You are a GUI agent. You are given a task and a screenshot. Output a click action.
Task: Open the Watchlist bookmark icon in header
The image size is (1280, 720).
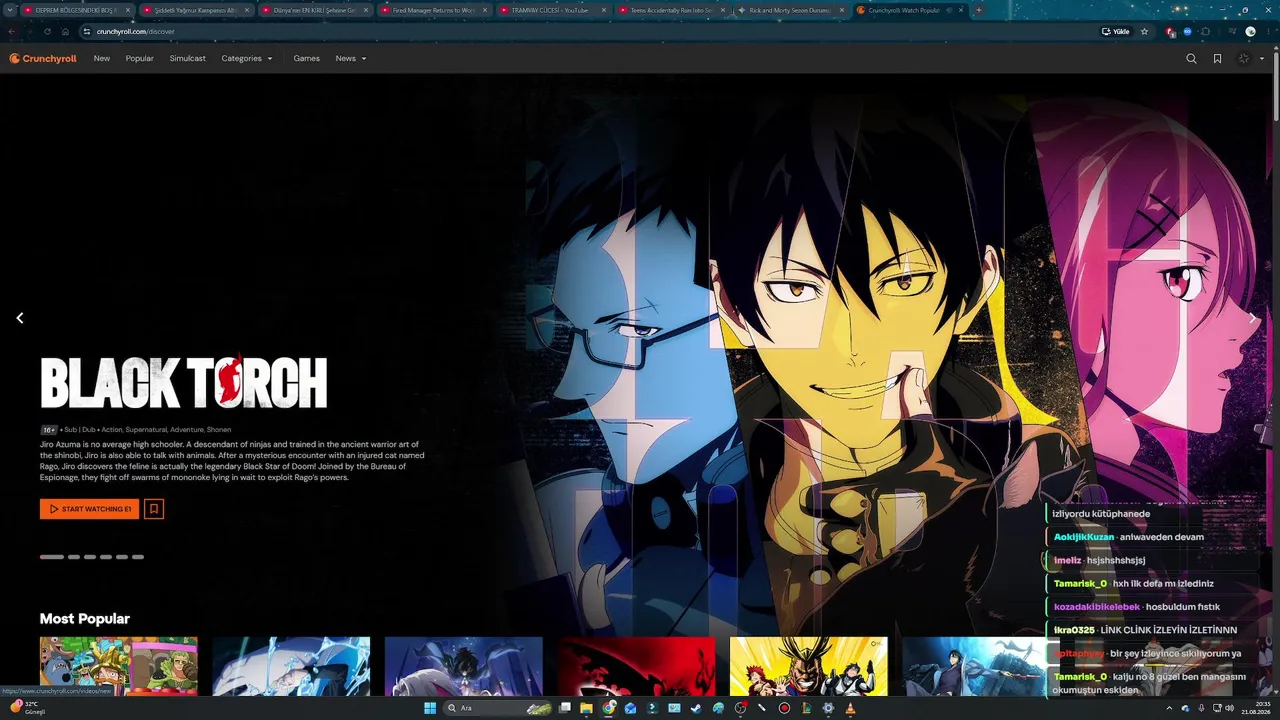(x=1217, y=59)
